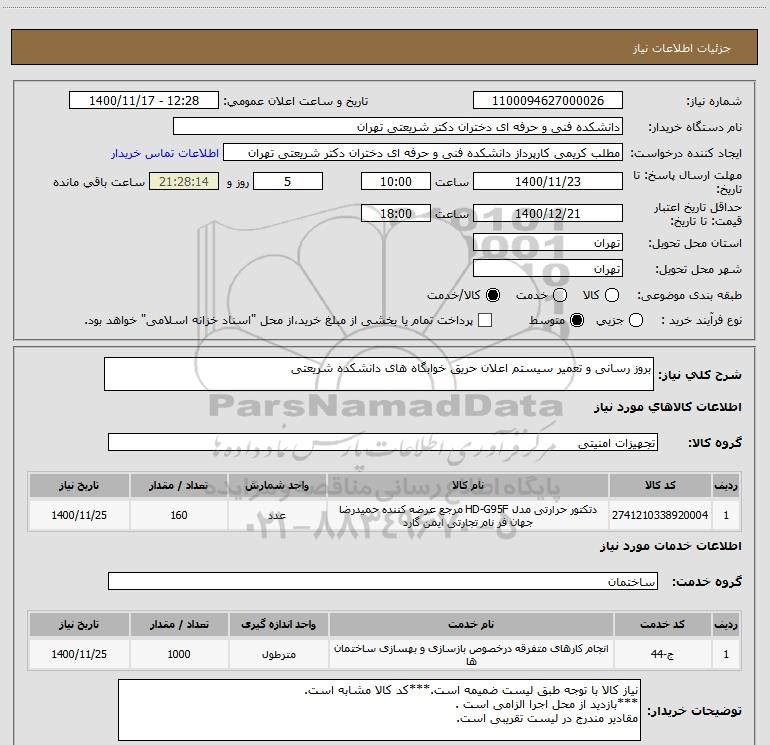The width and height of the screenshot is (770, 745).
Task: Click the service quantity cell 1000
Action: click(x=179, y=654)
